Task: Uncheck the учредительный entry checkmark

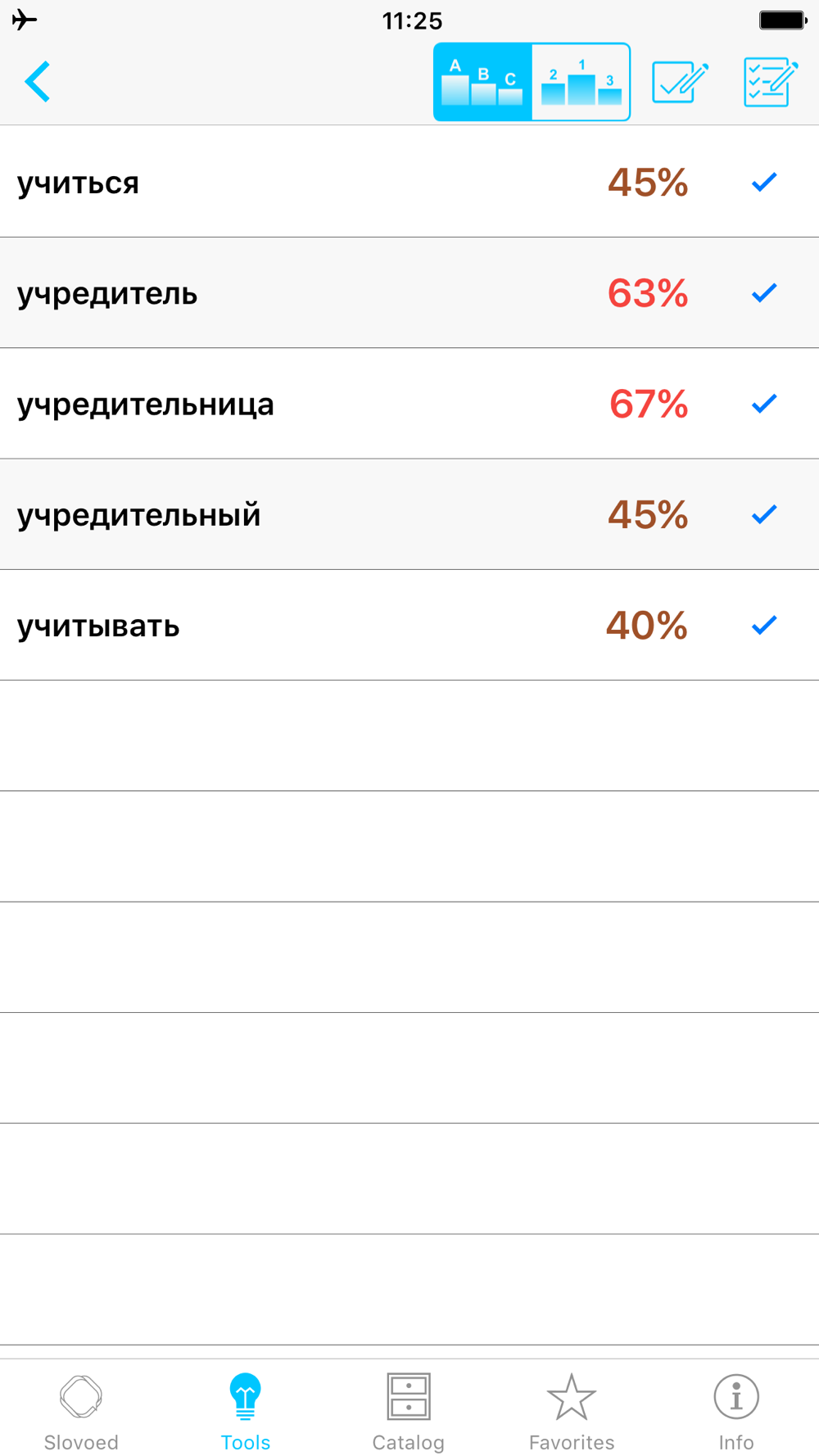Action: coord(764,514)
